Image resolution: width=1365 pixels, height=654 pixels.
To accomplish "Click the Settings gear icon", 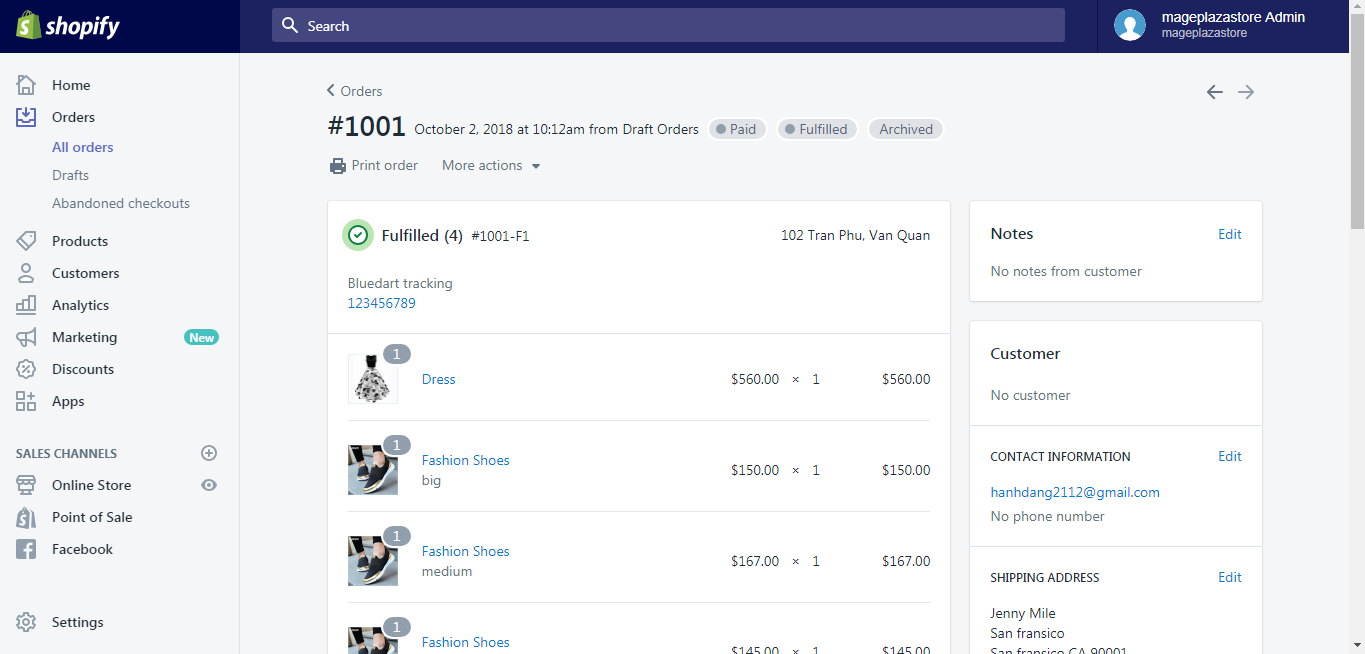I will pyautogui.click(x=26, y=622).
